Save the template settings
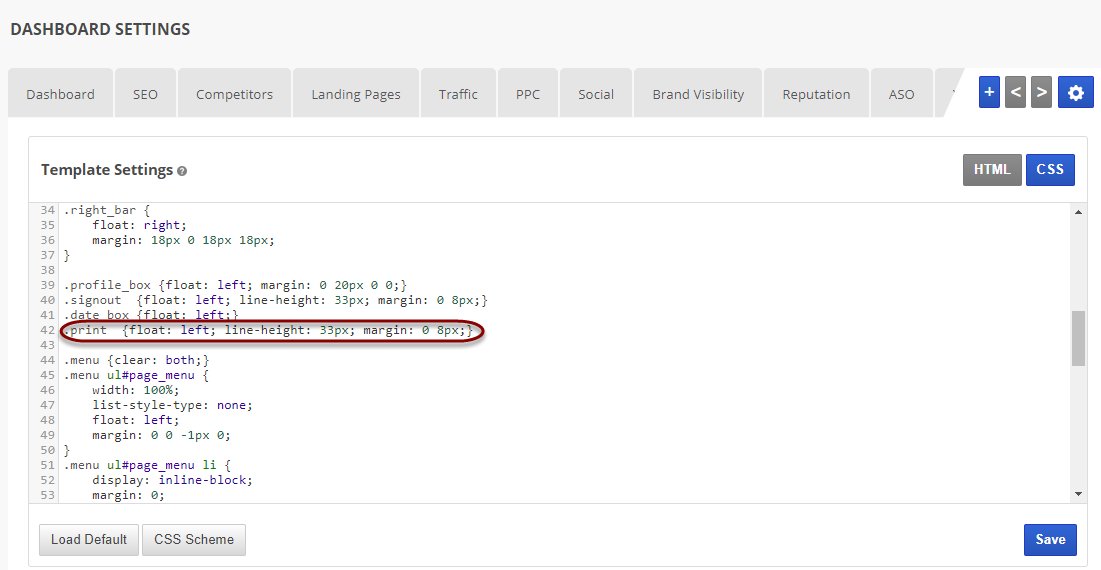Viewport: 1101px width, 570px height. coord(1050,539)
